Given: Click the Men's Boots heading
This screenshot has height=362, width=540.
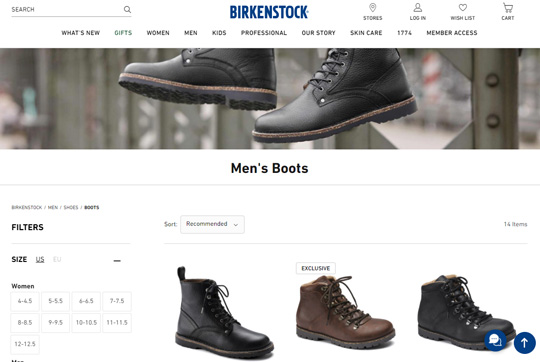Looking at the screenshot, I should [270, 168].
